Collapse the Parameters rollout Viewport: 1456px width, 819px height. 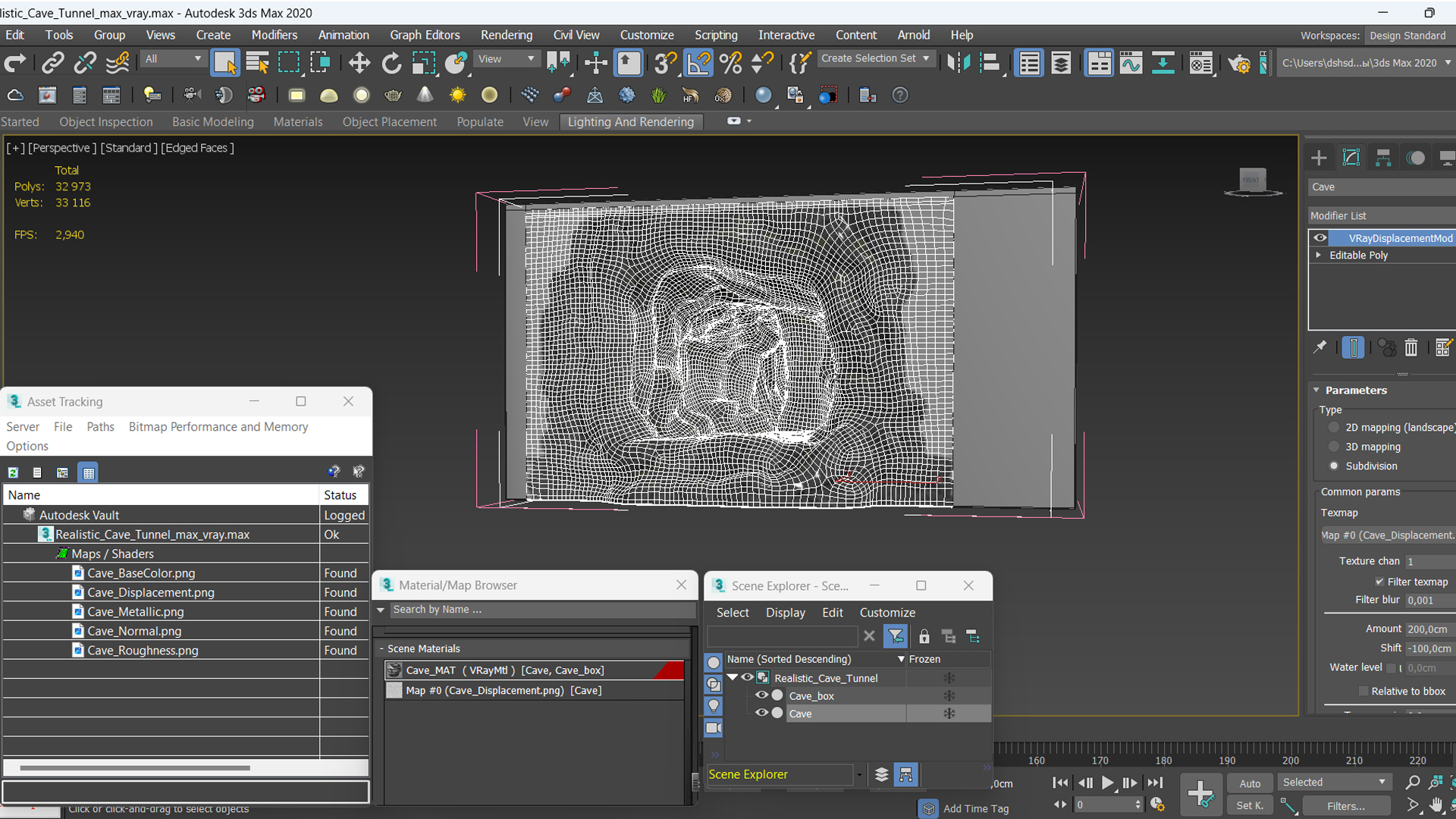point(1316,390)
